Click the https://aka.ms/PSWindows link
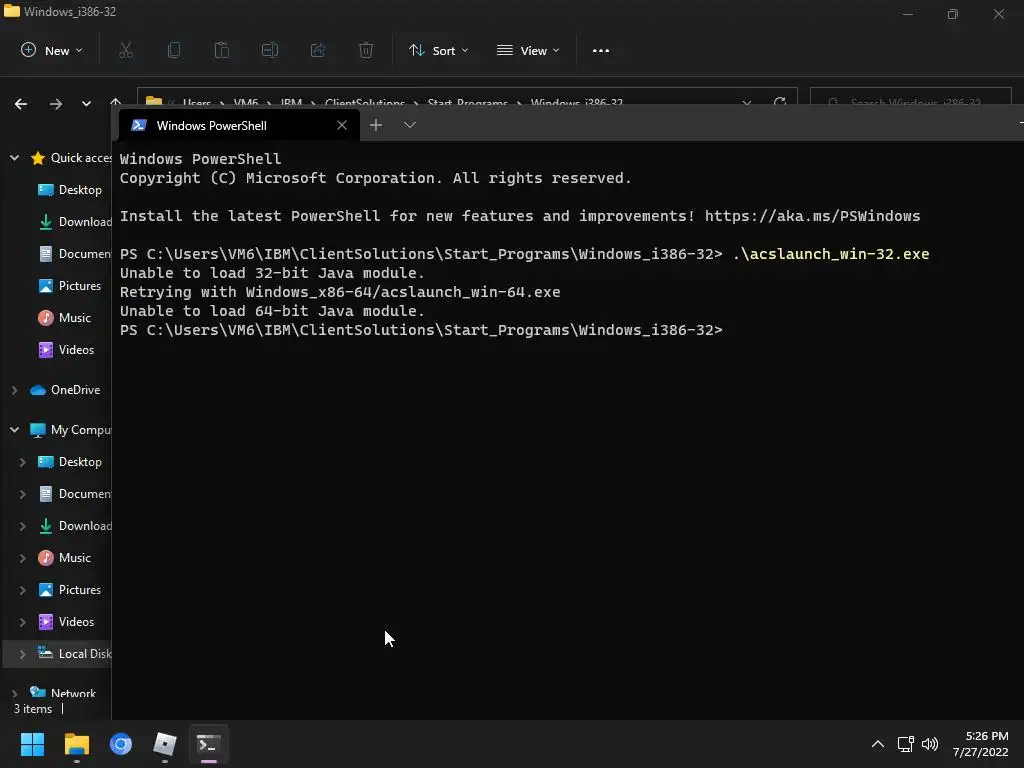The width and height of the screenshot is (1024, 768). 812,216
